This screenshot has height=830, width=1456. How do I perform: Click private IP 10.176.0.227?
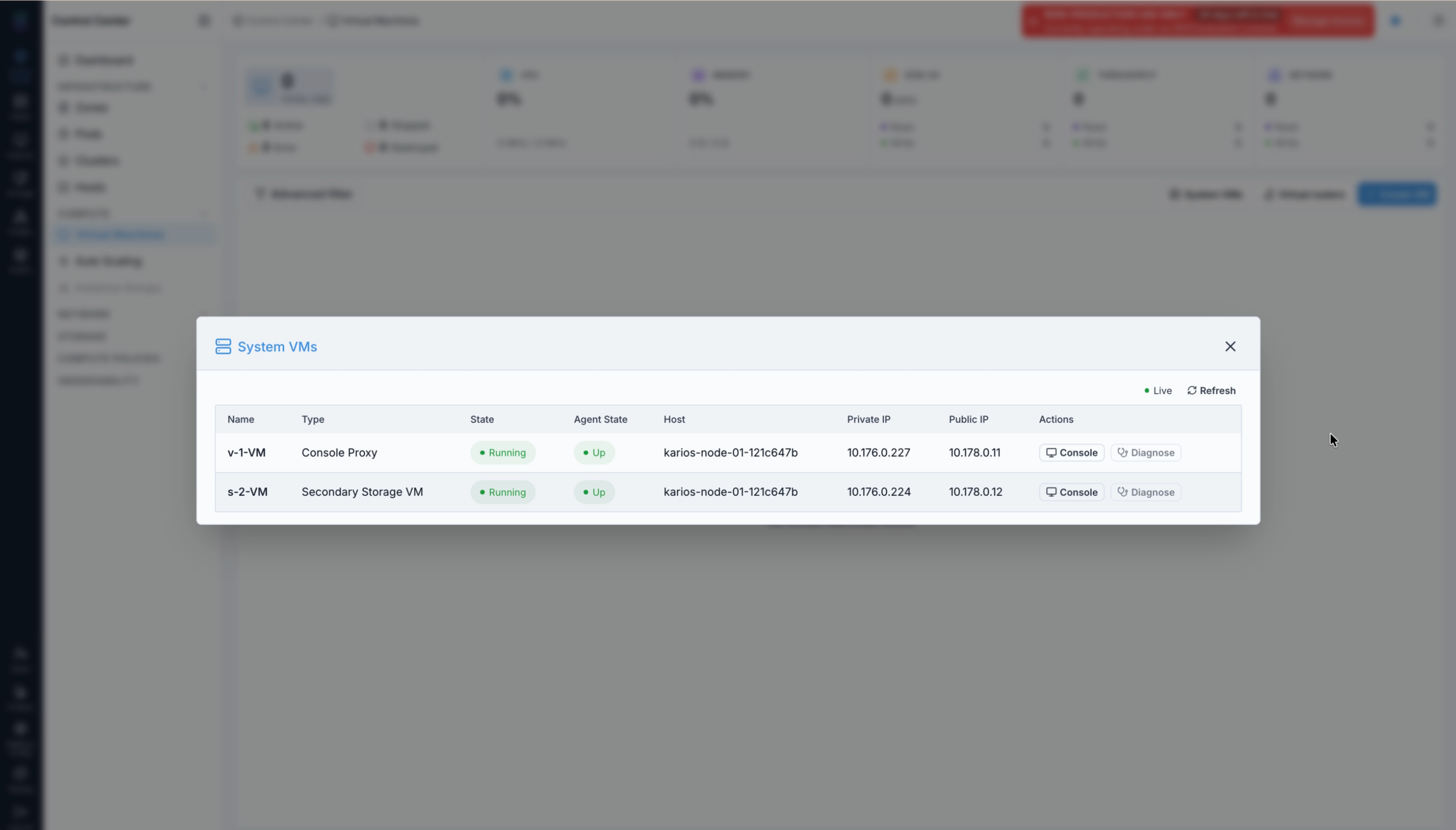tap(878, 453)
